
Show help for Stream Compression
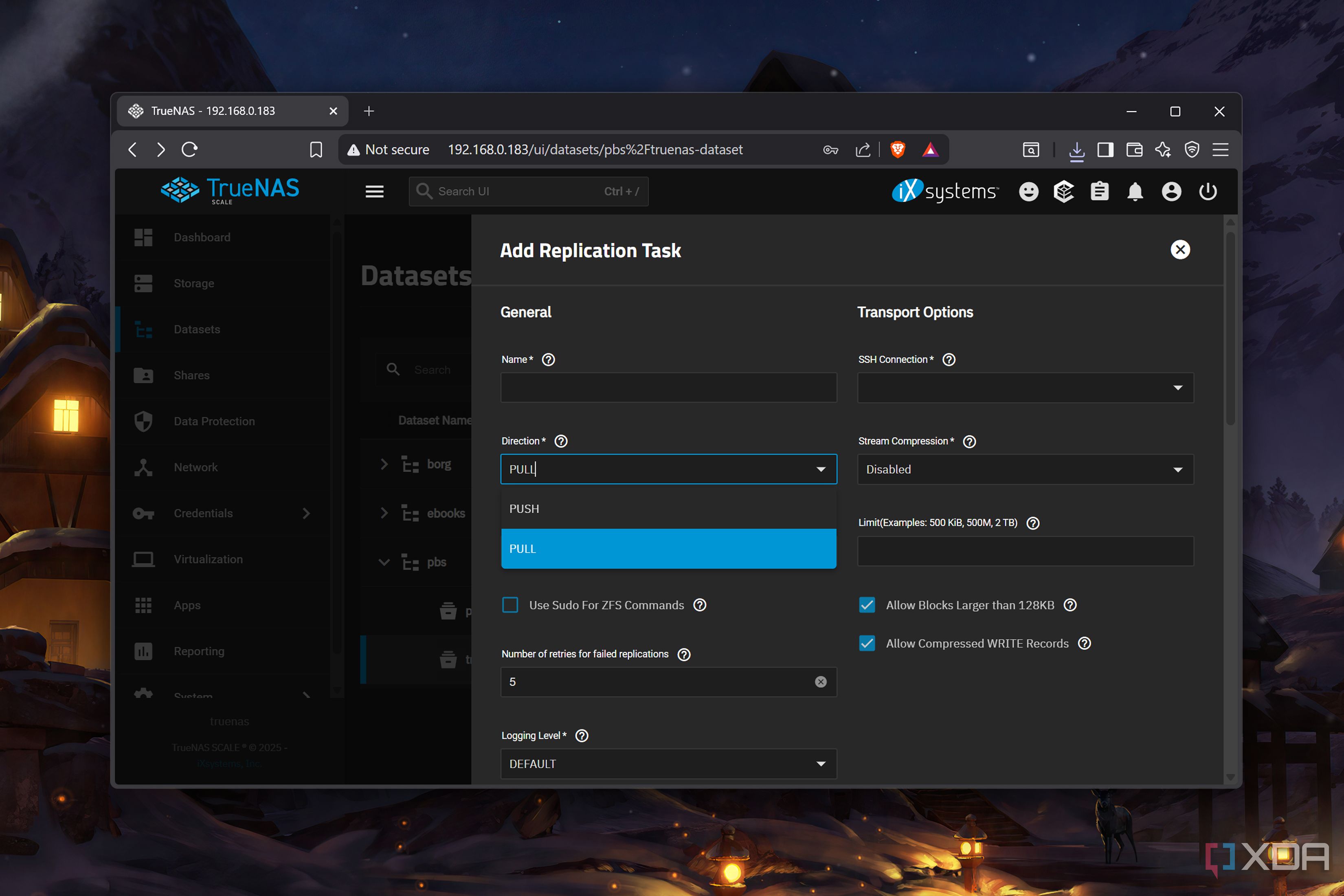coord(969,442)
